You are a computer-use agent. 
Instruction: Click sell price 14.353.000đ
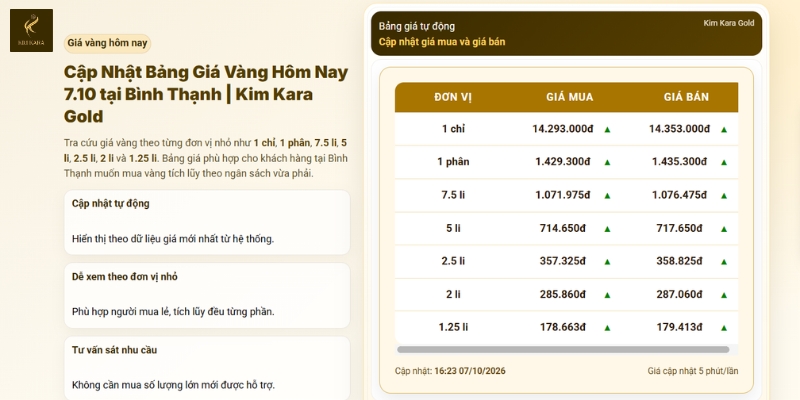[x=679, y=129]
